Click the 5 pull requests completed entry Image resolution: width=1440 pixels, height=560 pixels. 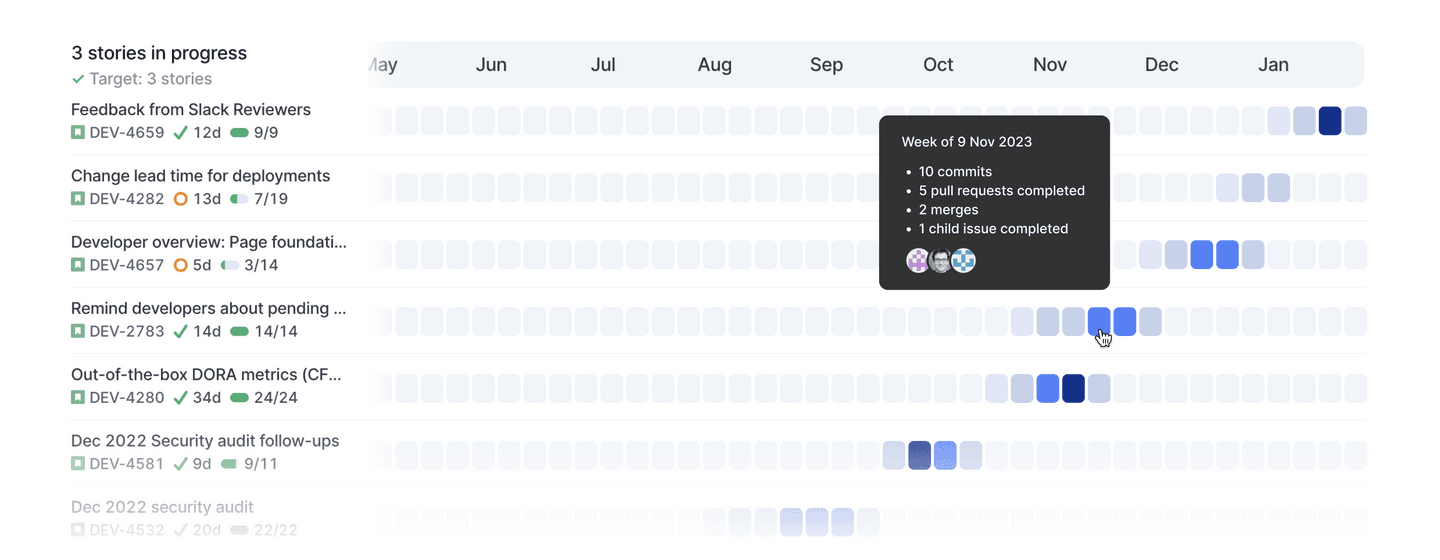pos(1001,191)
